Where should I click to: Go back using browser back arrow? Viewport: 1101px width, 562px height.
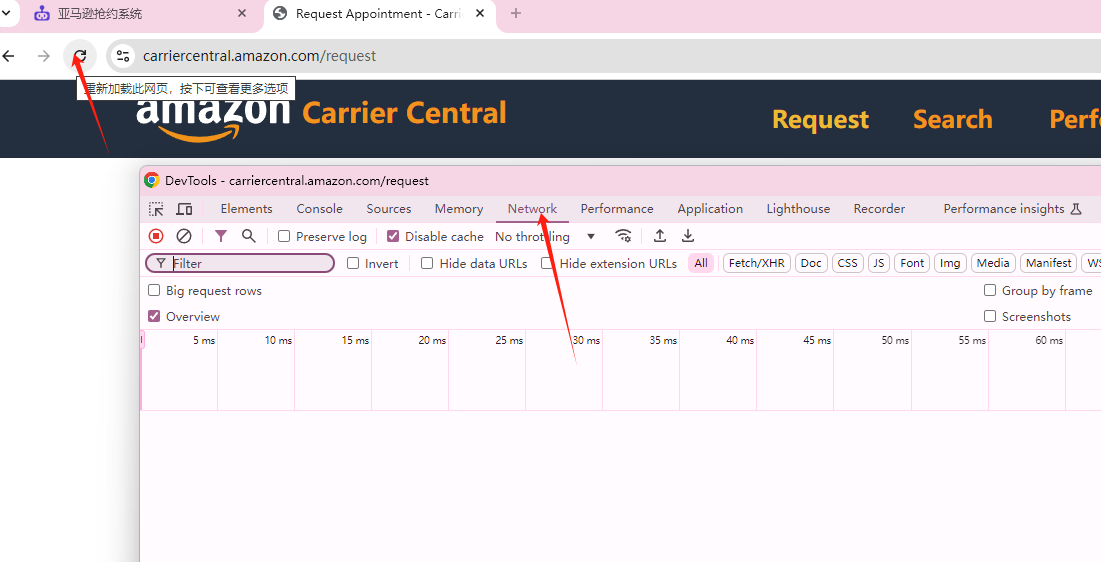(9, 55)
